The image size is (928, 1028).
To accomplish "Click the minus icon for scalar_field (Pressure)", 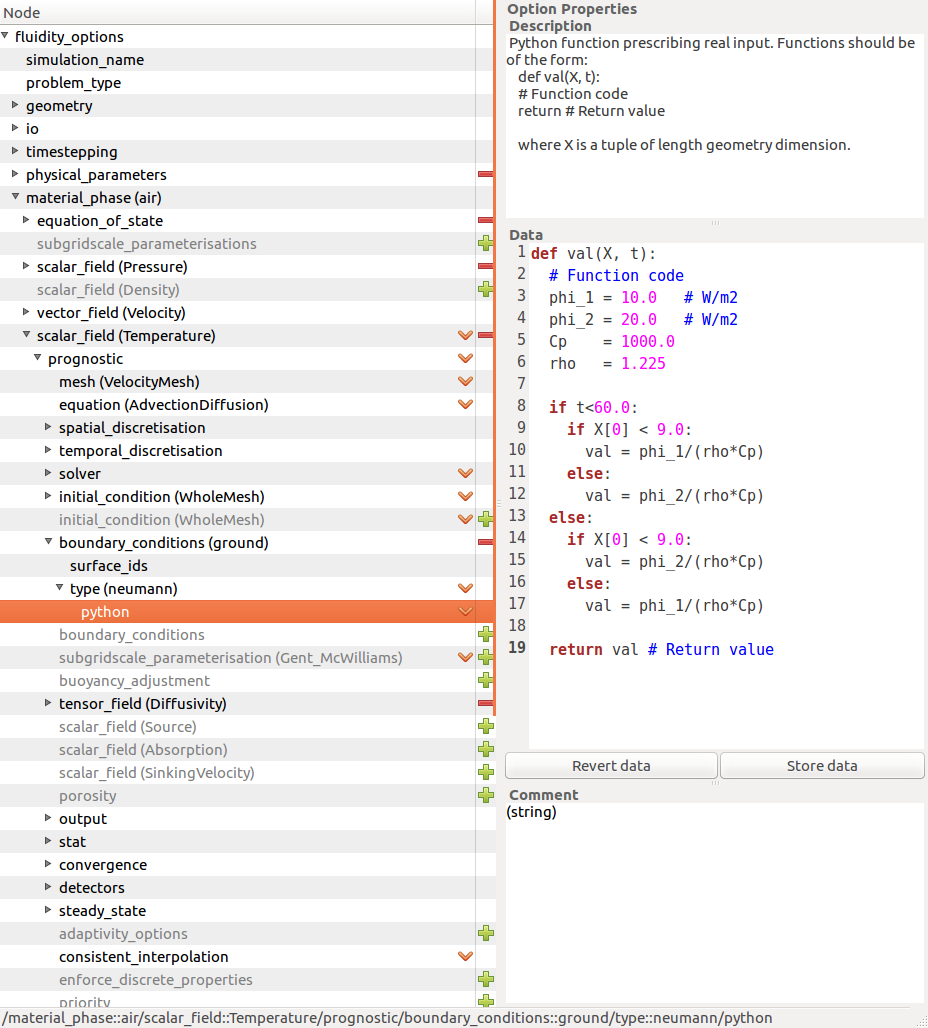I will click(x=485, y=266).
